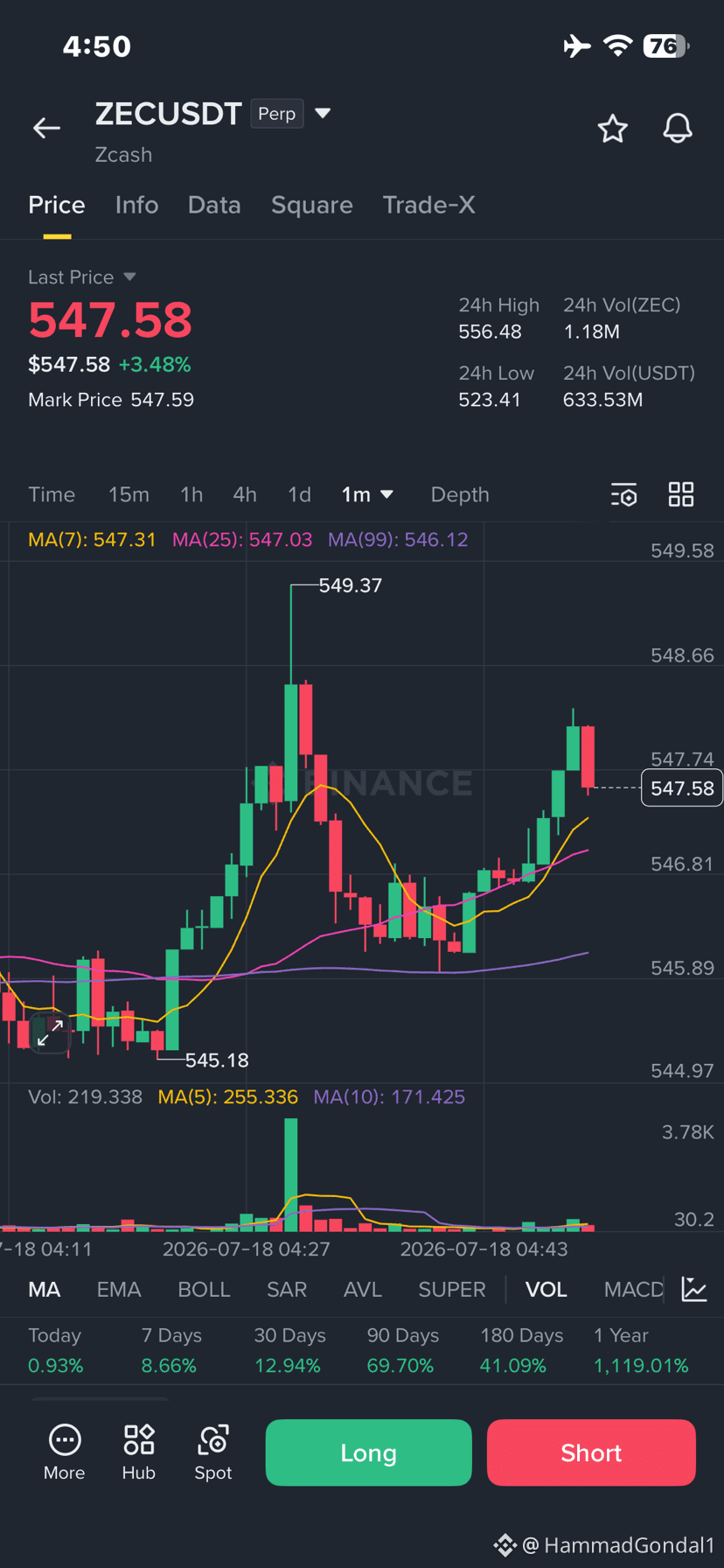
Task: Tap the 7 Days 8.66% performance
Action: point(171,1350)
